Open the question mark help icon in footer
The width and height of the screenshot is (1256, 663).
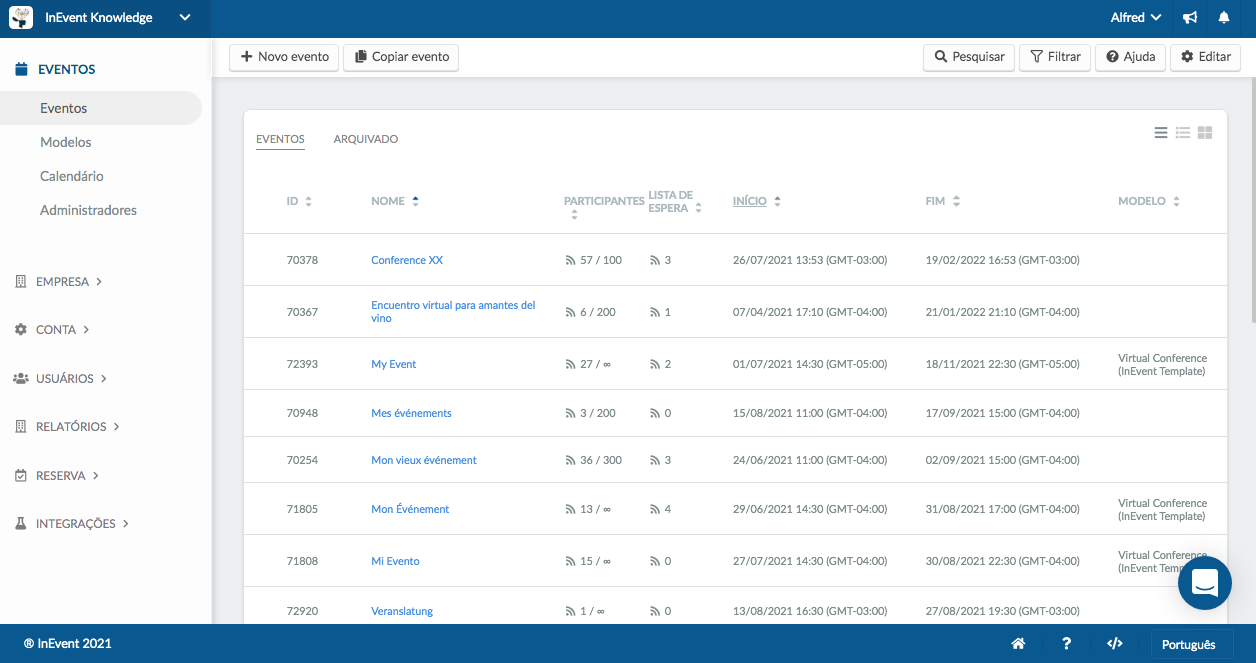(1067, 644)
